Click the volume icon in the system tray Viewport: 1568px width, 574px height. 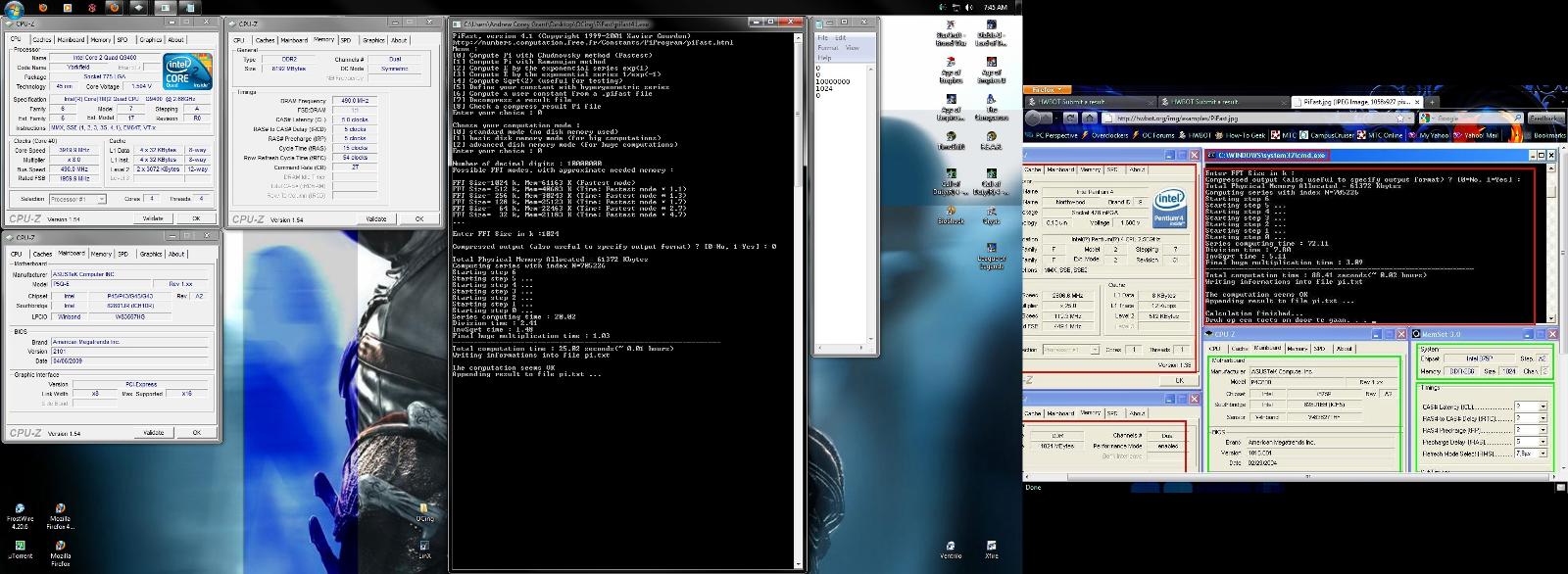[970, 6]
